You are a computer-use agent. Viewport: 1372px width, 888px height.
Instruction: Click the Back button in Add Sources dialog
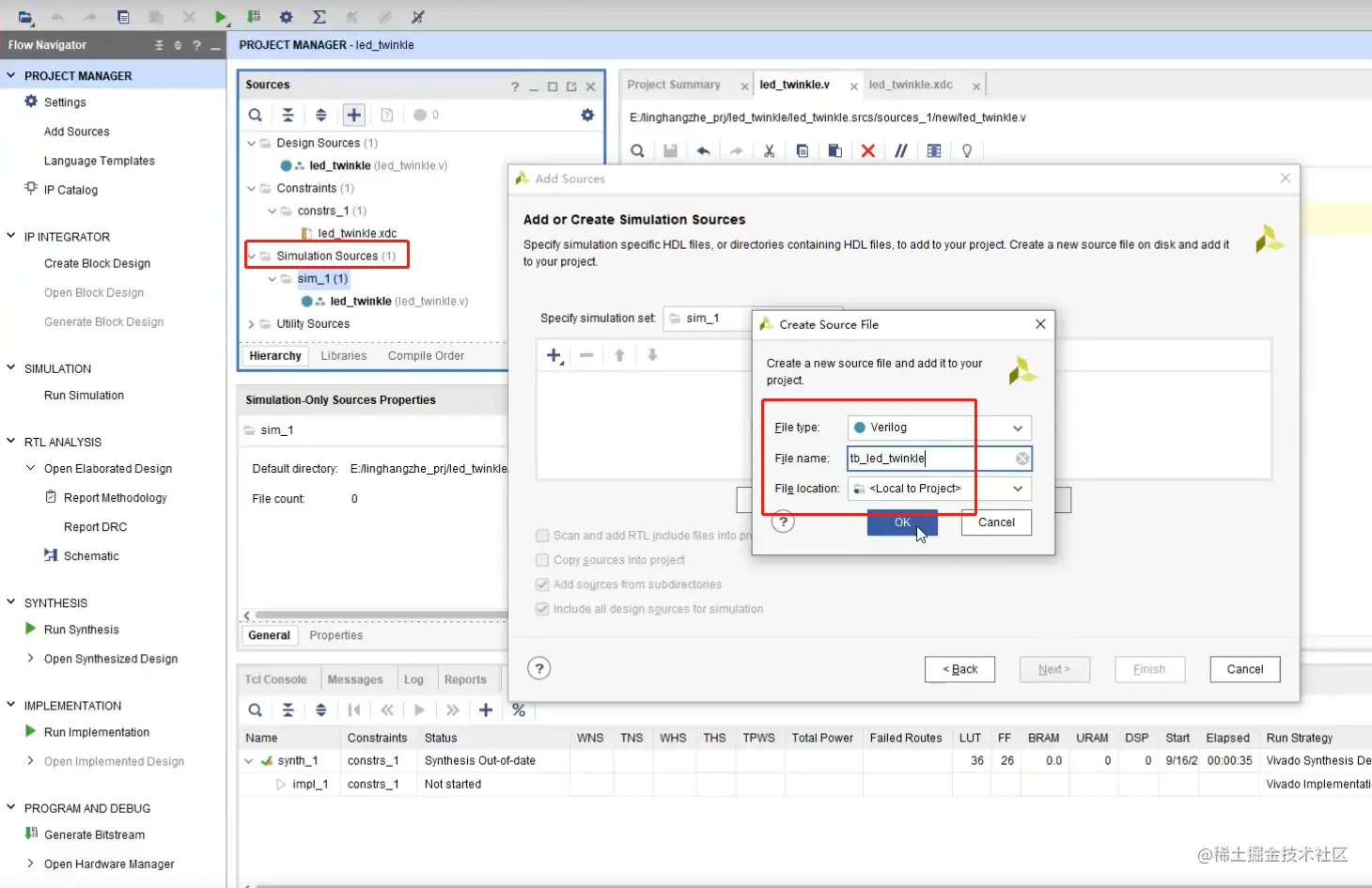coord(959,669)
